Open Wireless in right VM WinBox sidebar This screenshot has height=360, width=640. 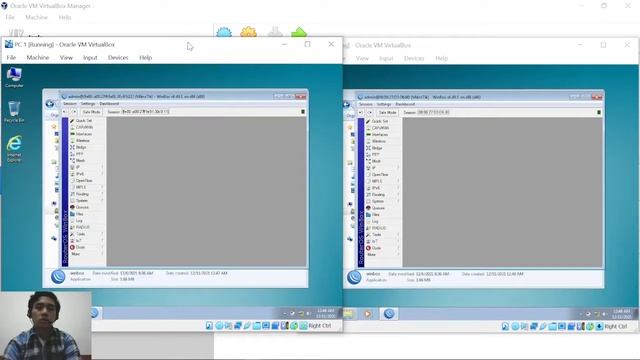pyautogui.click(x=379, y=141)
